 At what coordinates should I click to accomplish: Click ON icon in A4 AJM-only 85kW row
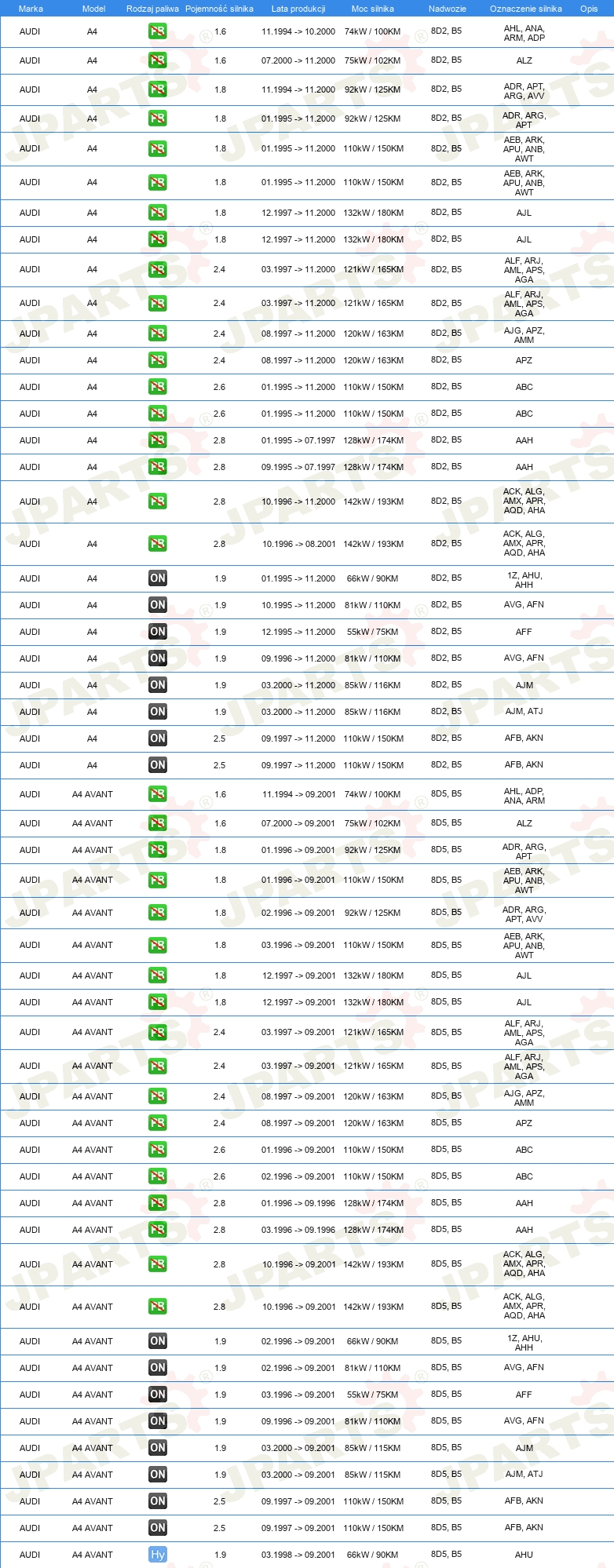click(x=157, y=685)
